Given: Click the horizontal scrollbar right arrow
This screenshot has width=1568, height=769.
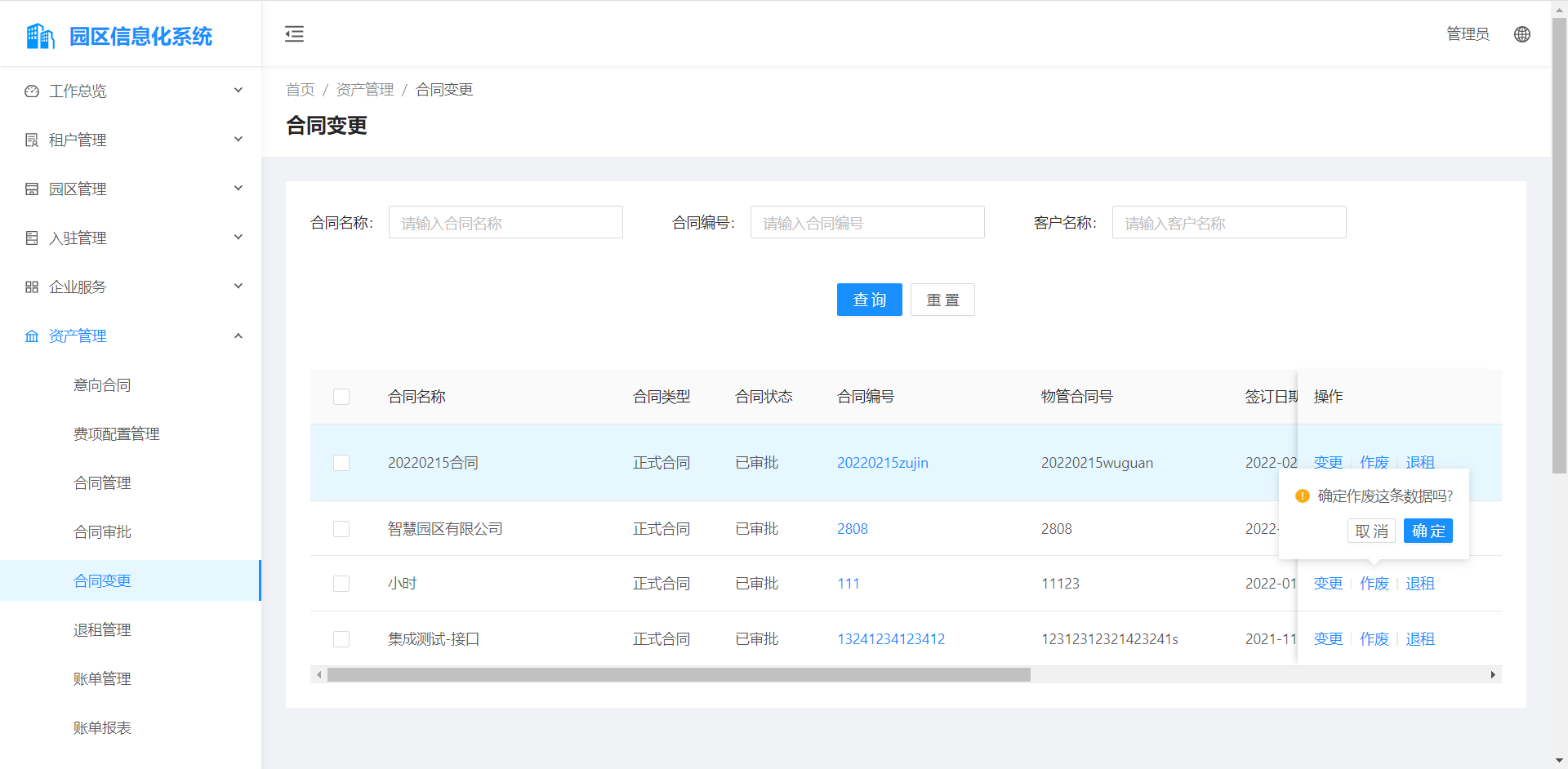Looking at the screenshot, I should [x=1493, y=675].
